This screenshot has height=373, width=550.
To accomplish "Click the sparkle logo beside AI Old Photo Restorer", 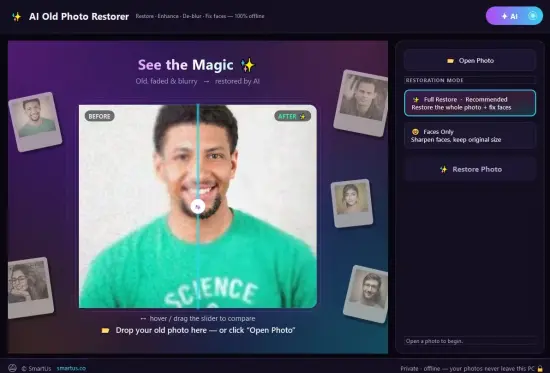I will coord(16,16).
